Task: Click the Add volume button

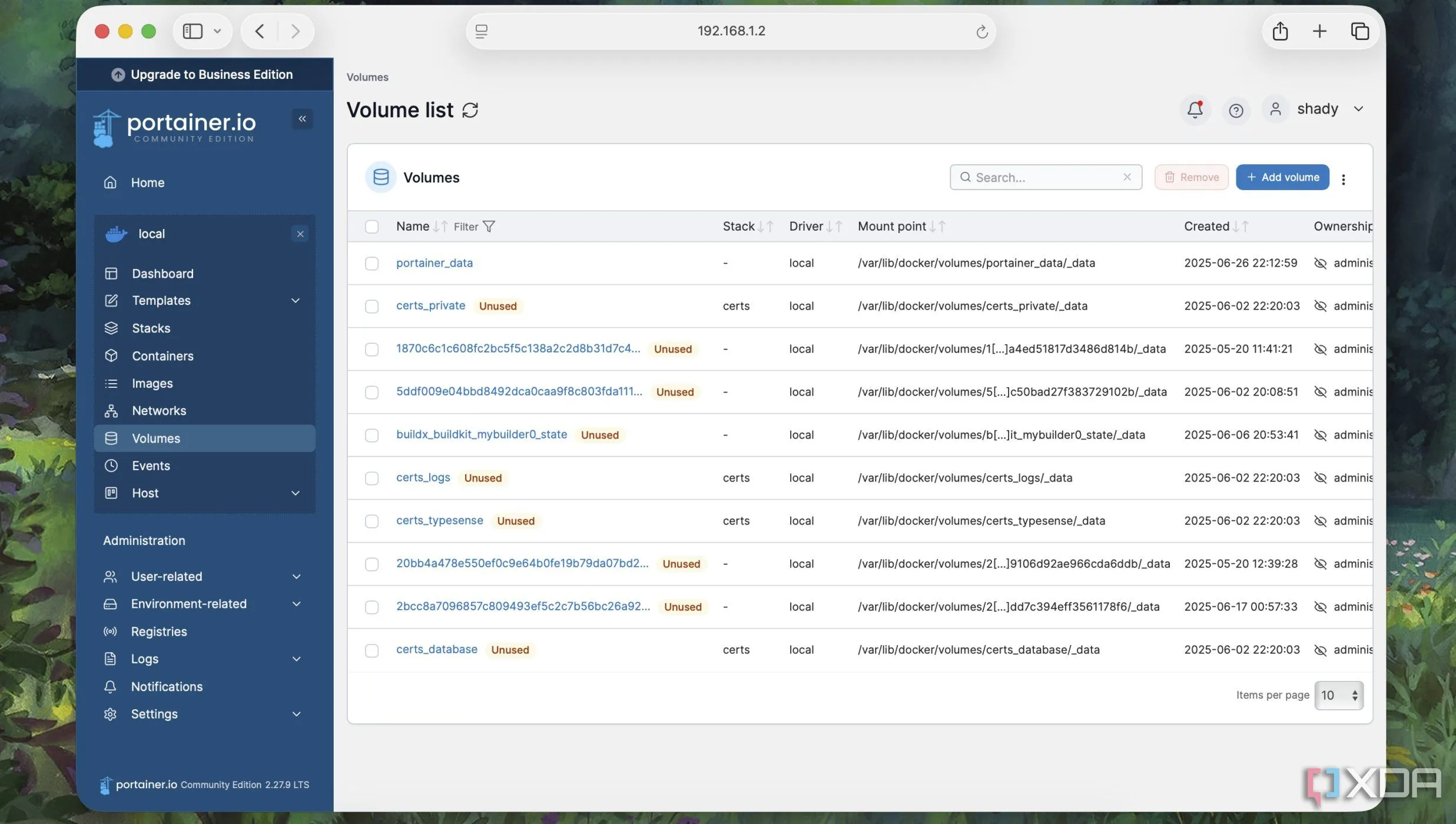Action: point(1282,177)
